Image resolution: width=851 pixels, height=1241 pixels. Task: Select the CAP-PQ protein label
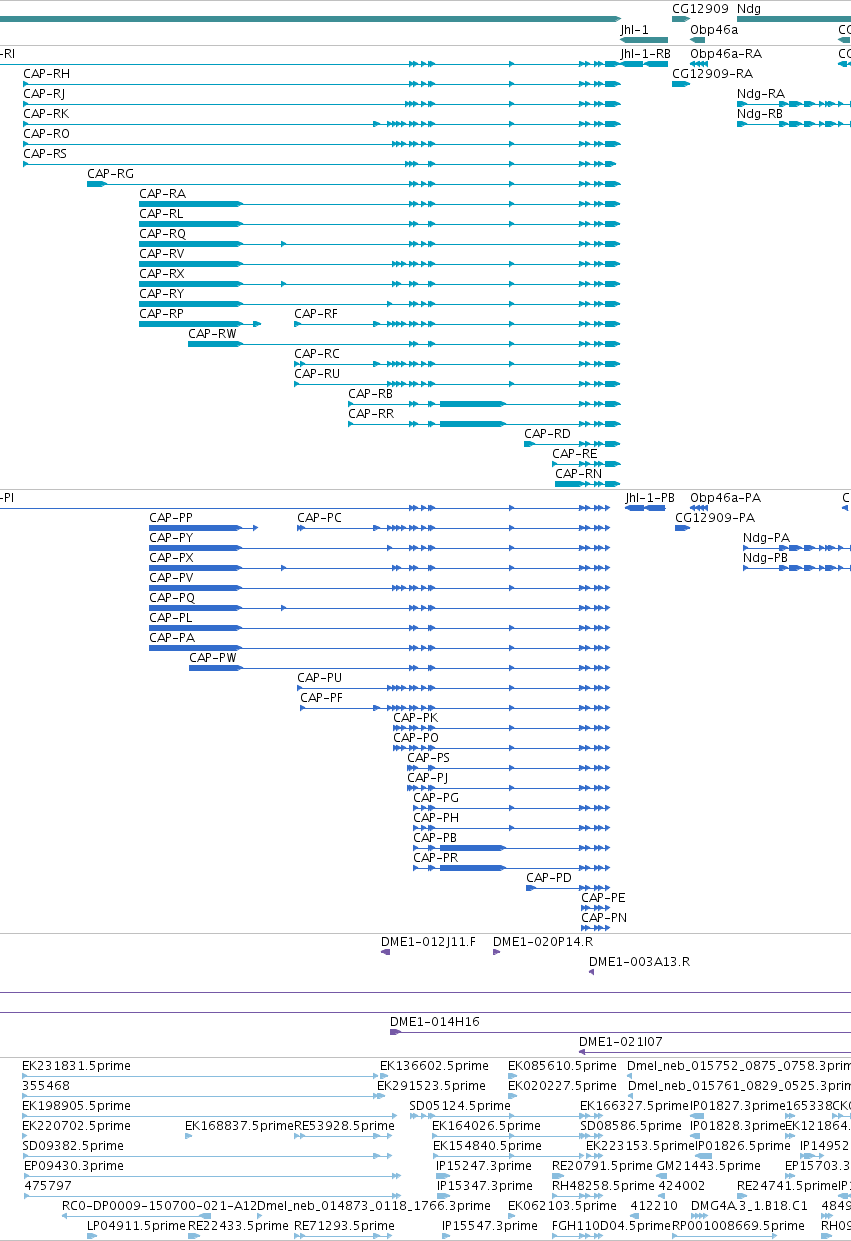(172, 598)
